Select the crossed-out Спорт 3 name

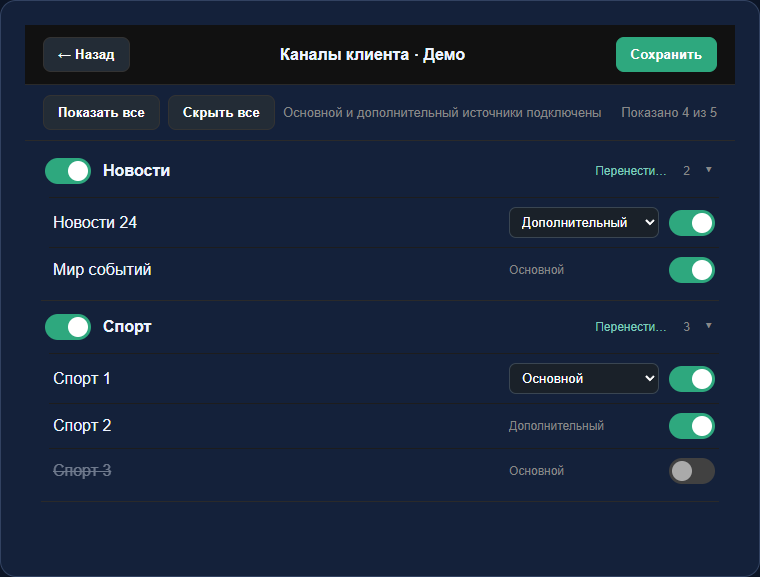coord(82,470)
